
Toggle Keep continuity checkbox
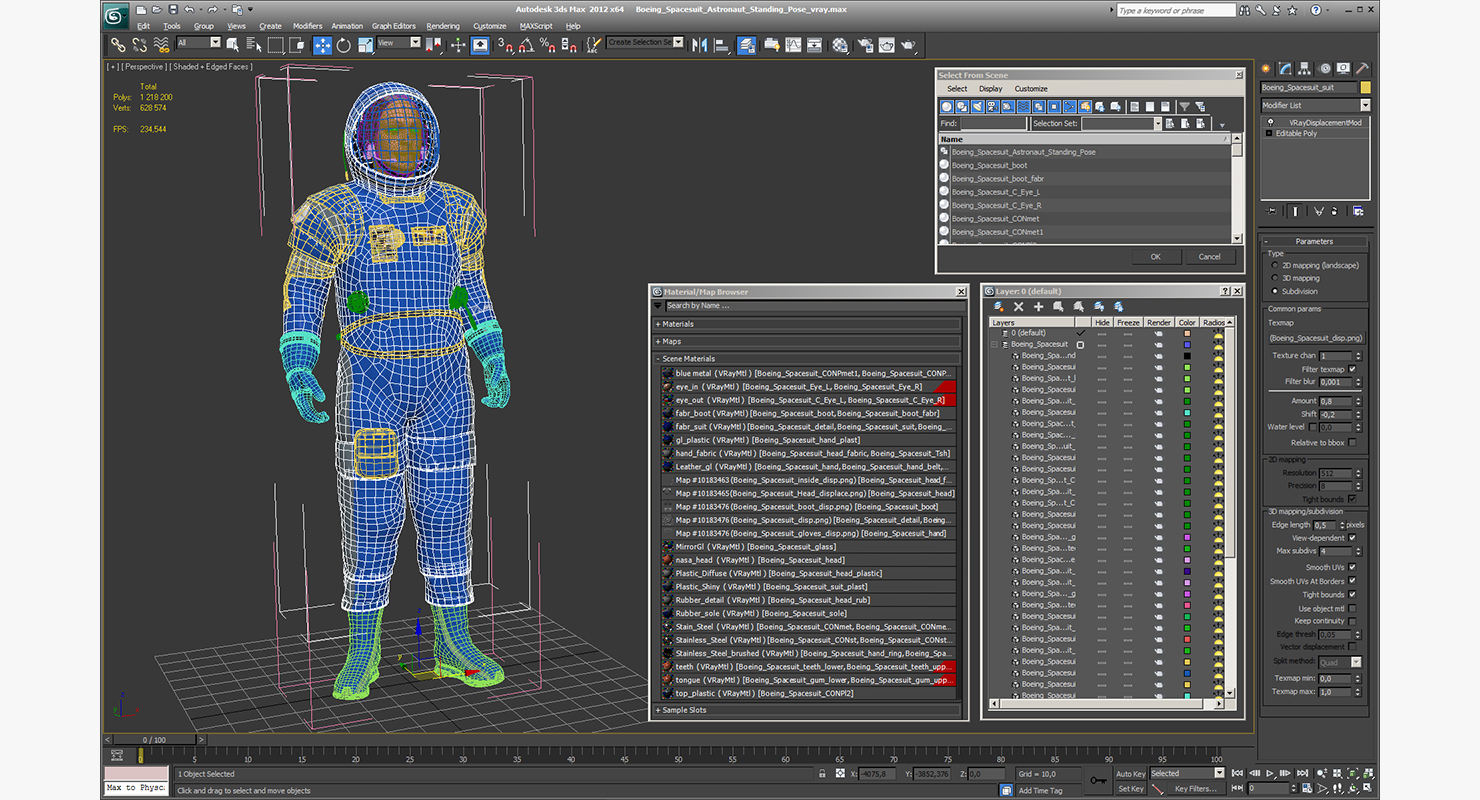point(1352,621)
